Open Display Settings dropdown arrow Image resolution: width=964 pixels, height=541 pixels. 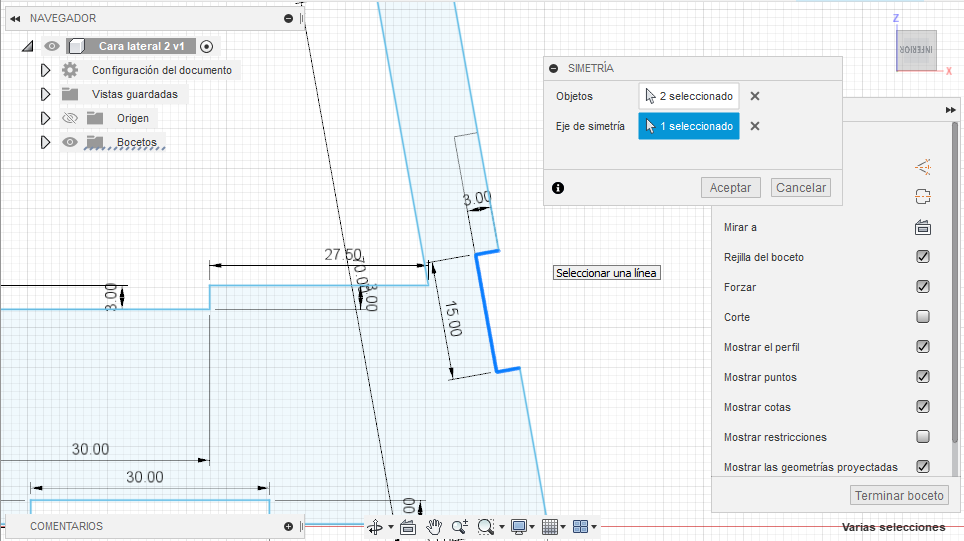click(x=532, y=527)
